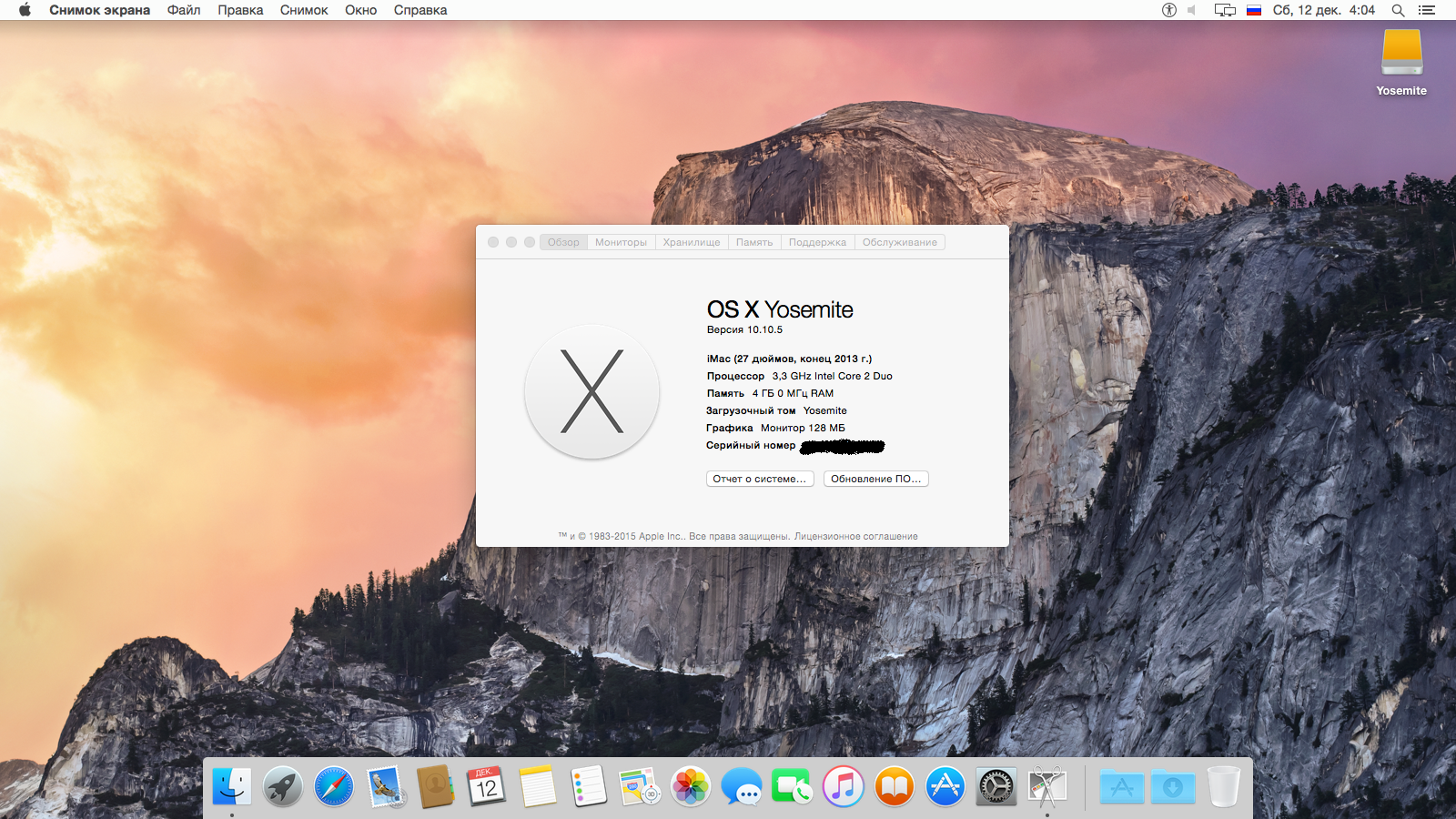Launch Launchpad rocket icon in dock
This screenshot has width=1456, height=819.
click(x=283, y=786)
